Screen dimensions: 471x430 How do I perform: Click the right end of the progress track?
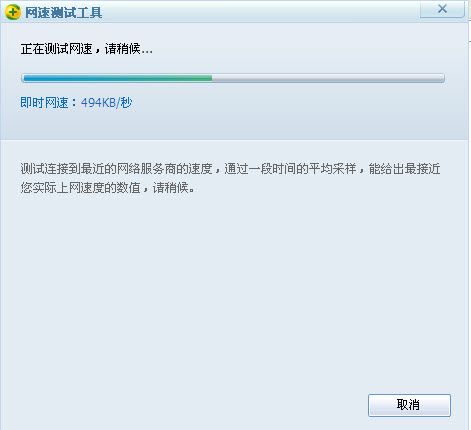440,78
